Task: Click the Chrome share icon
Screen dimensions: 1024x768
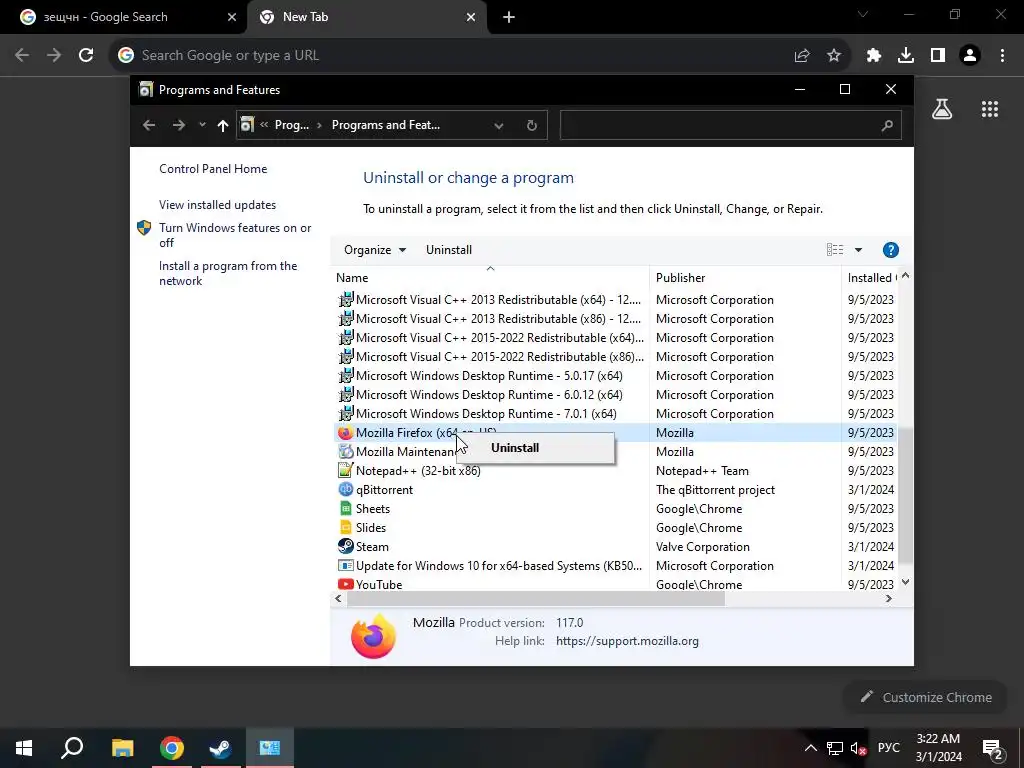Action: click(802, 56)
